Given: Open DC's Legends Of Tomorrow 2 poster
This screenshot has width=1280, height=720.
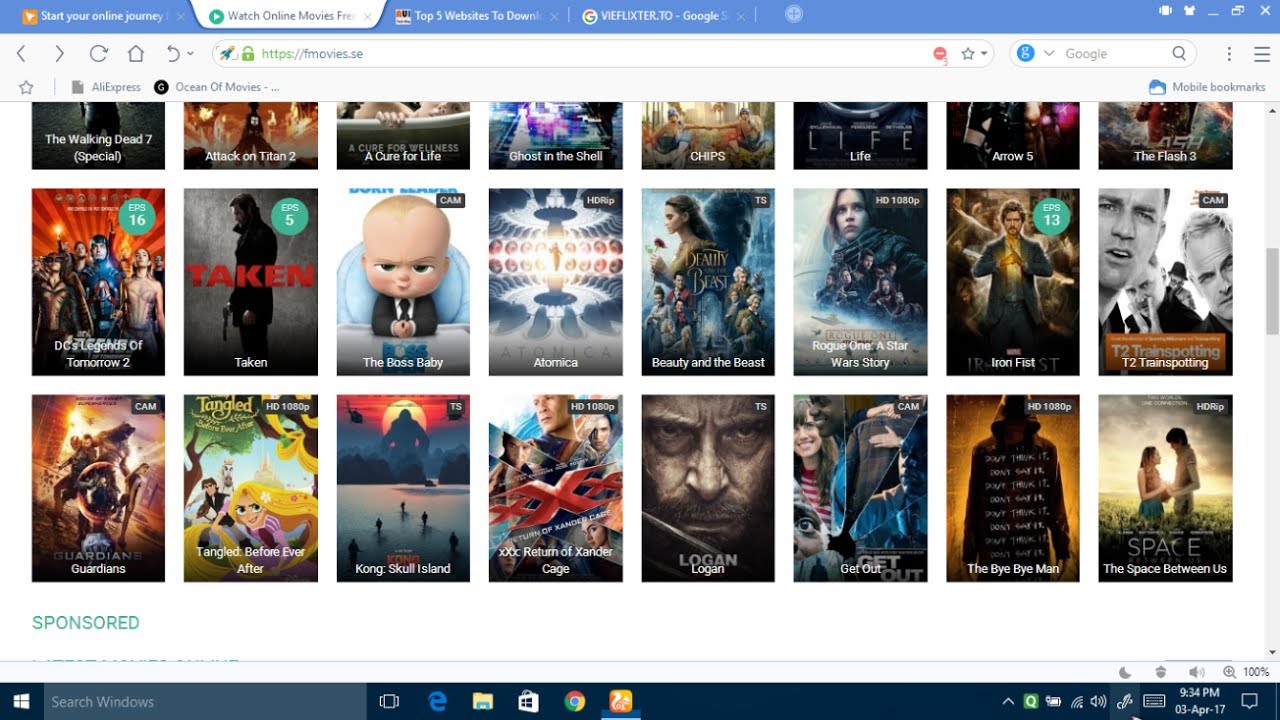Looking at the screenshot, I should point(98,282).
